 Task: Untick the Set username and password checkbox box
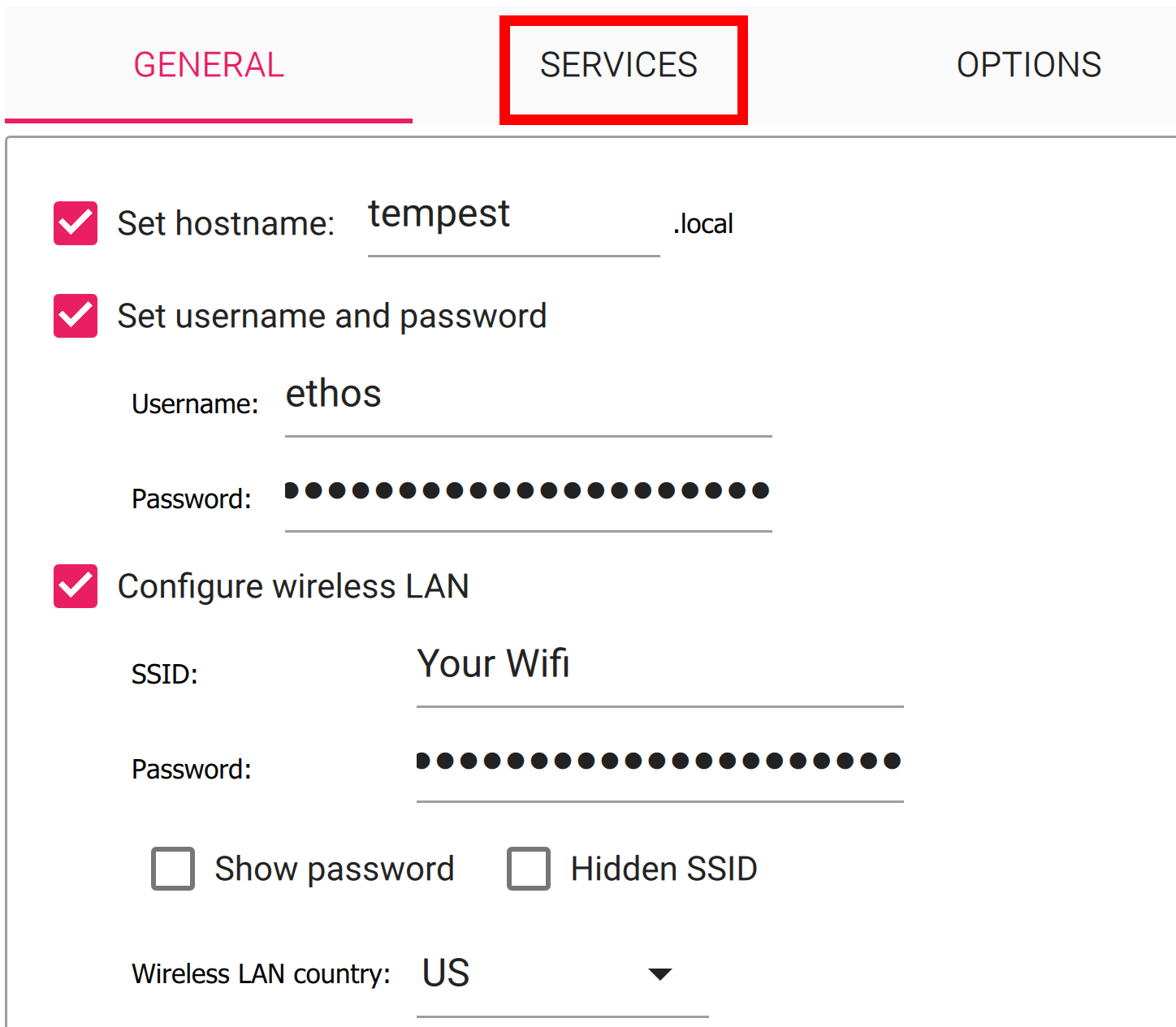click(x=76, y=316)
